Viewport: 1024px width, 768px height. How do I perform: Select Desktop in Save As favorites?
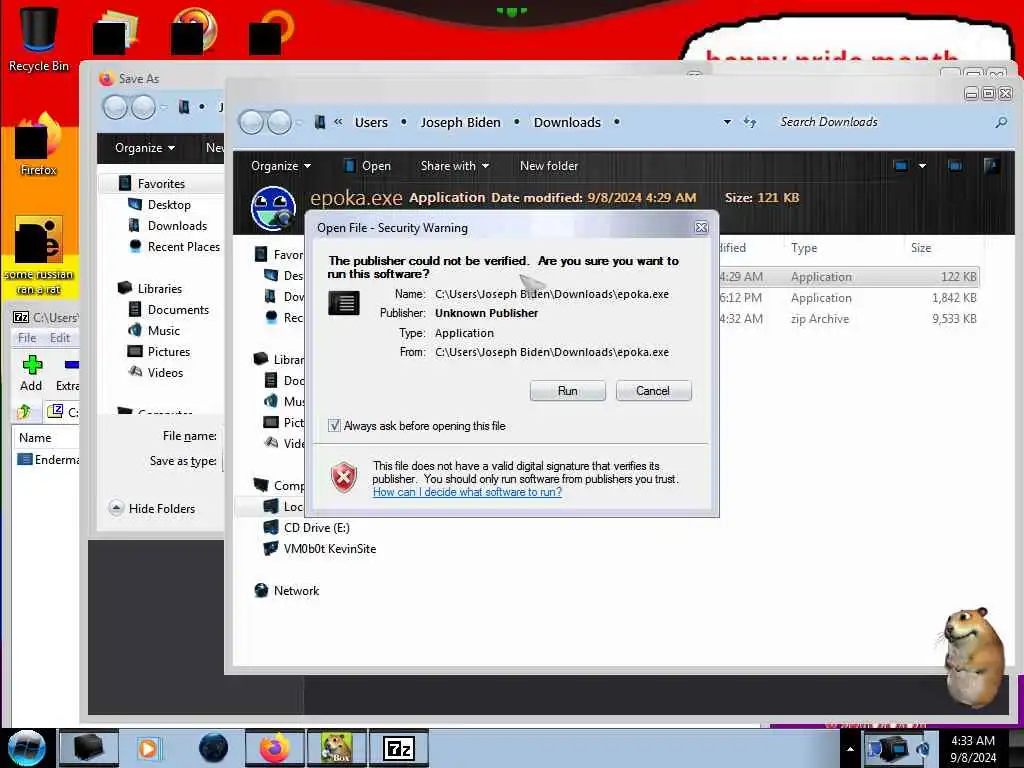[x=168, y=204]
